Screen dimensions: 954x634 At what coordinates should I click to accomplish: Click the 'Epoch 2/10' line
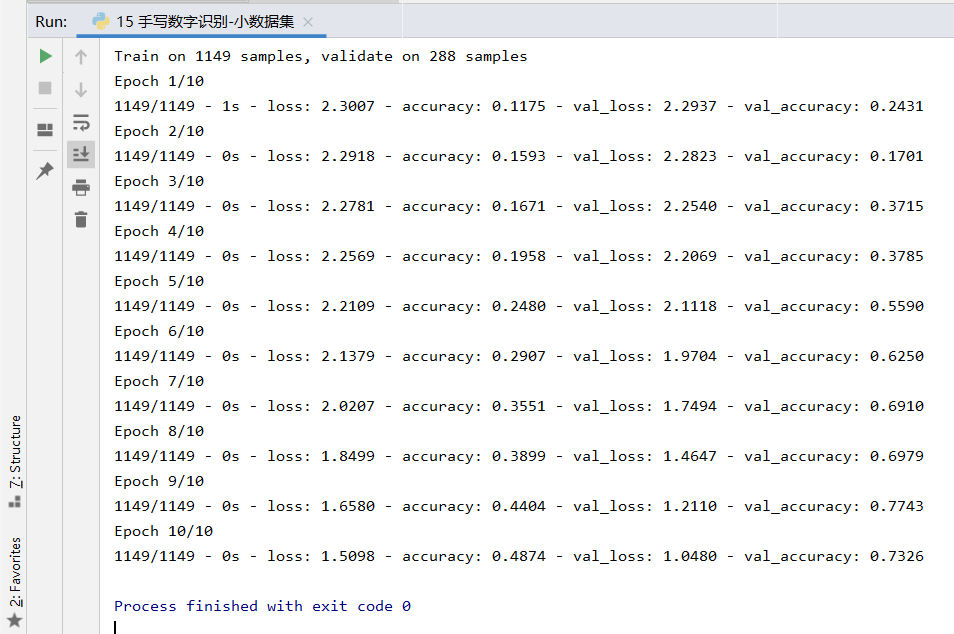point(159,131)
